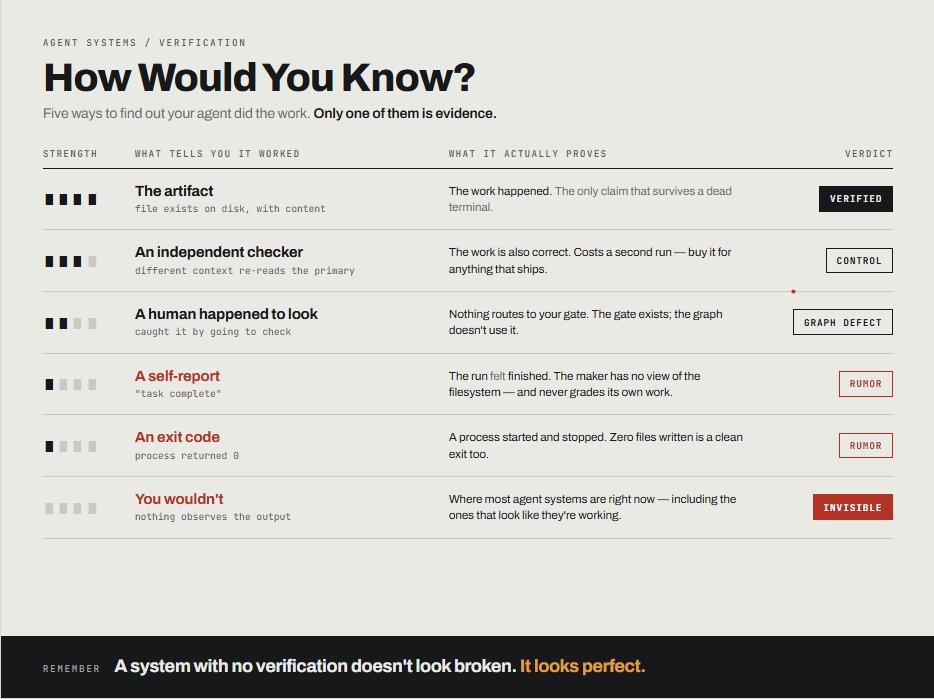The image size is (934, 699).
Task: Click the strength meter for An exit code
Action: click(71, 447)
